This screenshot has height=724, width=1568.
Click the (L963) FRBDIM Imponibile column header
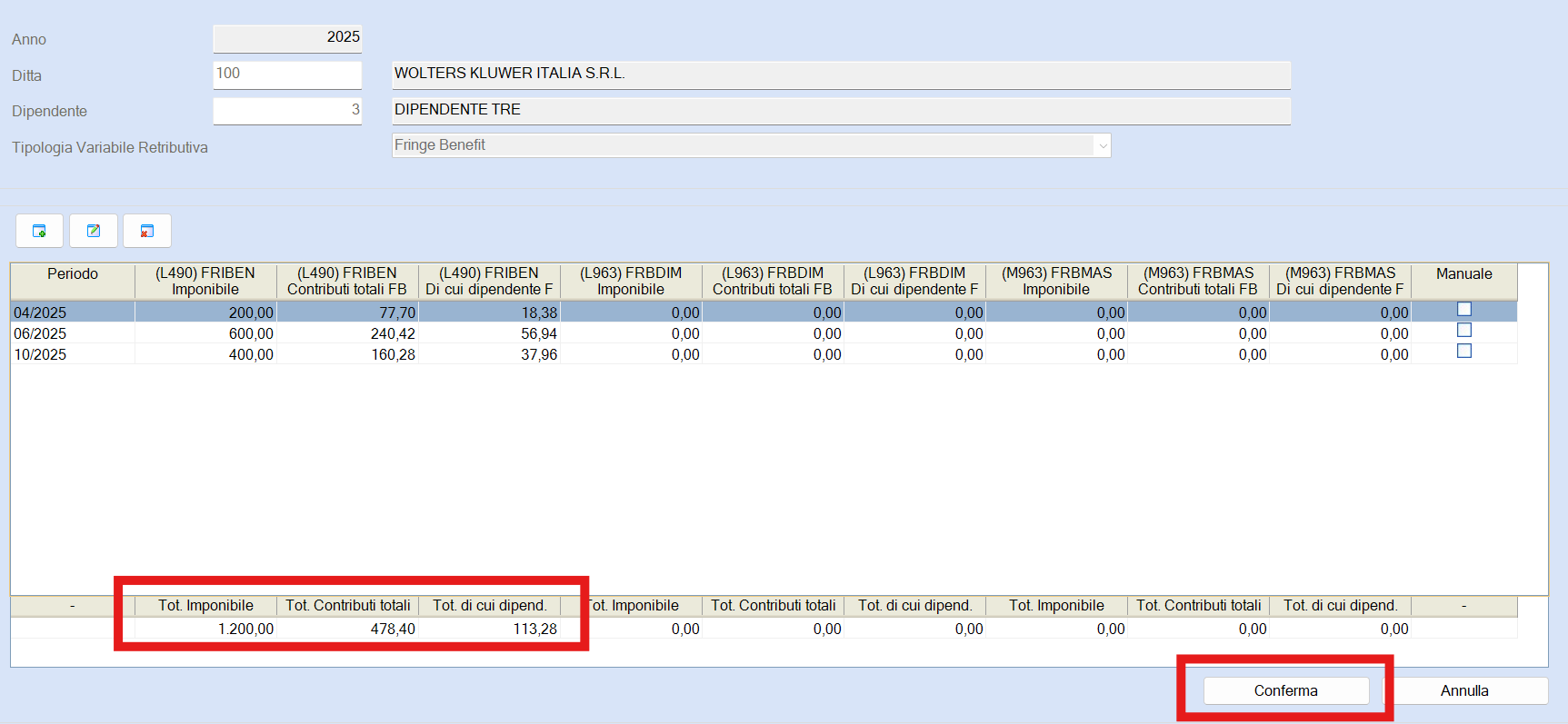[631, 282]
